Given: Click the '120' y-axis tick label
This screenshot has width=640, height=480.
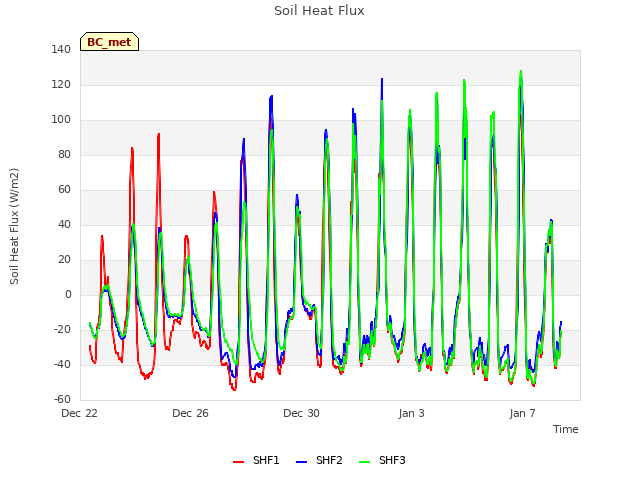Looking at the screenshot, I should [61, 84].
